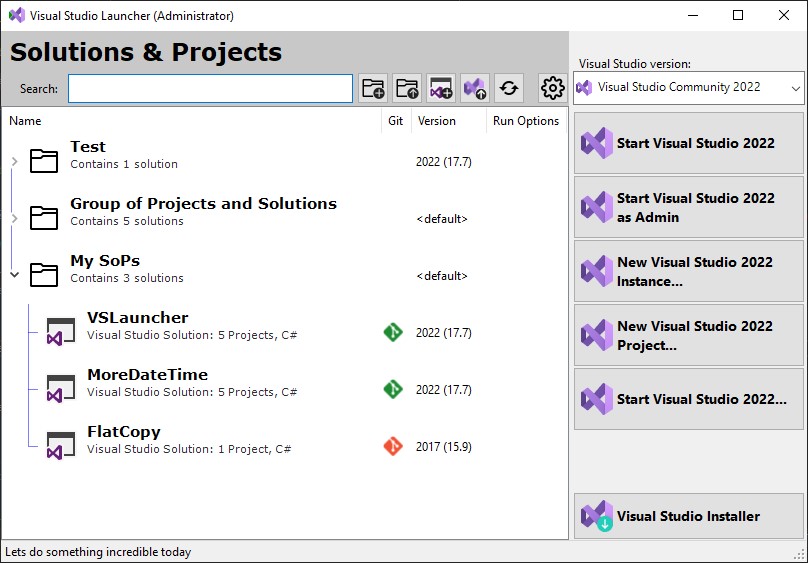Click the My SoPs folder icon
Screen dimensions: 808x563
(x=44, y=275)
